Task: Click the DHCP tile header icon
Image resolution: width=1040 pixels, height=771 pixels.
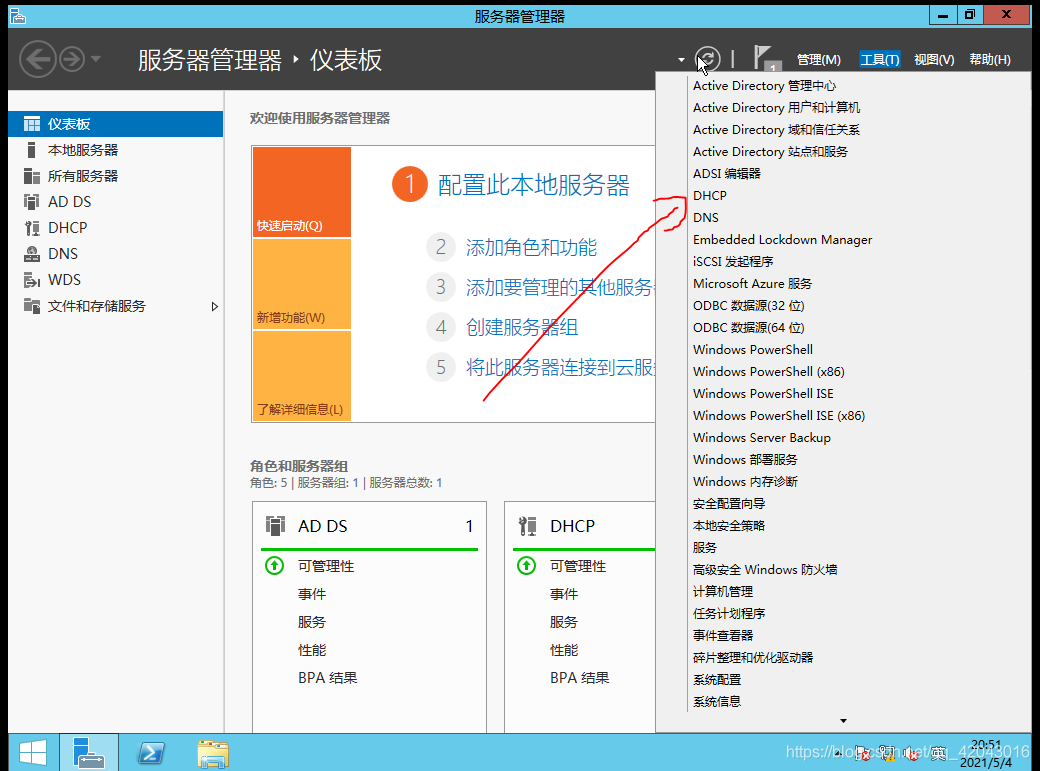Action: (527, 526)
